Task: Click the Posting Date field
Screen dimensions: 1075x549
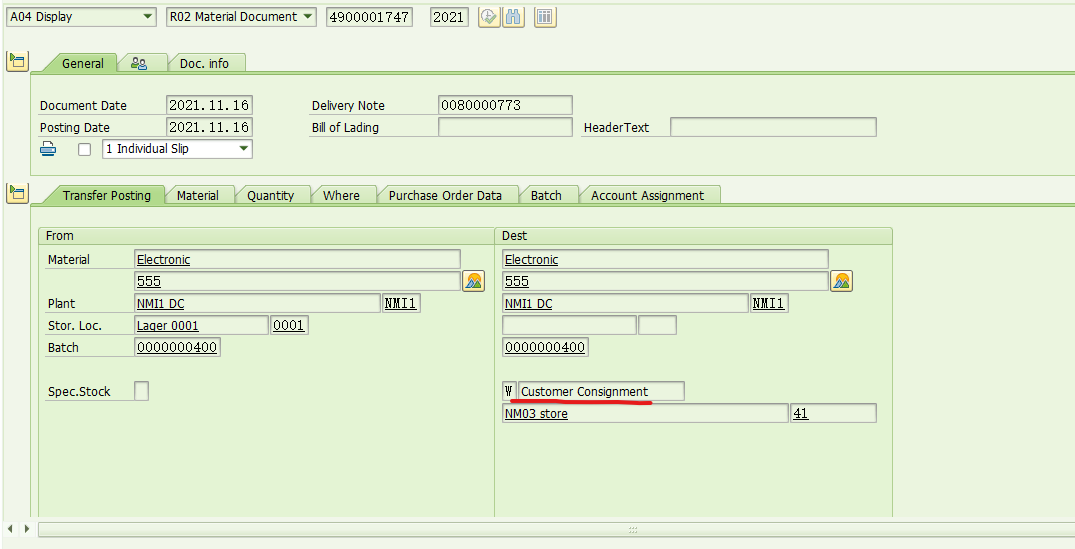Action: point(209,127)
